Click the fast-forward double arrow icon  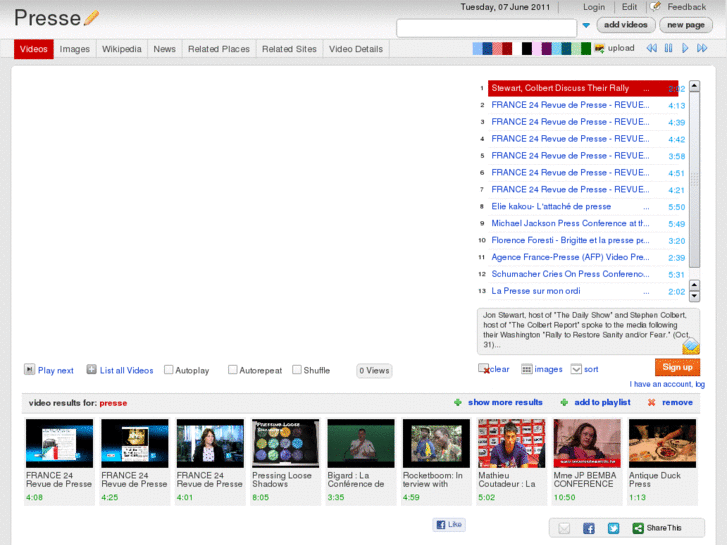coord(702,48)
